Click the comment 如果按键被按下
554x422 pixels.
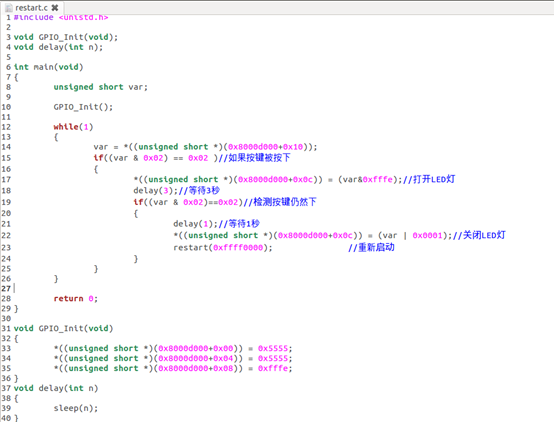point(254,158)
